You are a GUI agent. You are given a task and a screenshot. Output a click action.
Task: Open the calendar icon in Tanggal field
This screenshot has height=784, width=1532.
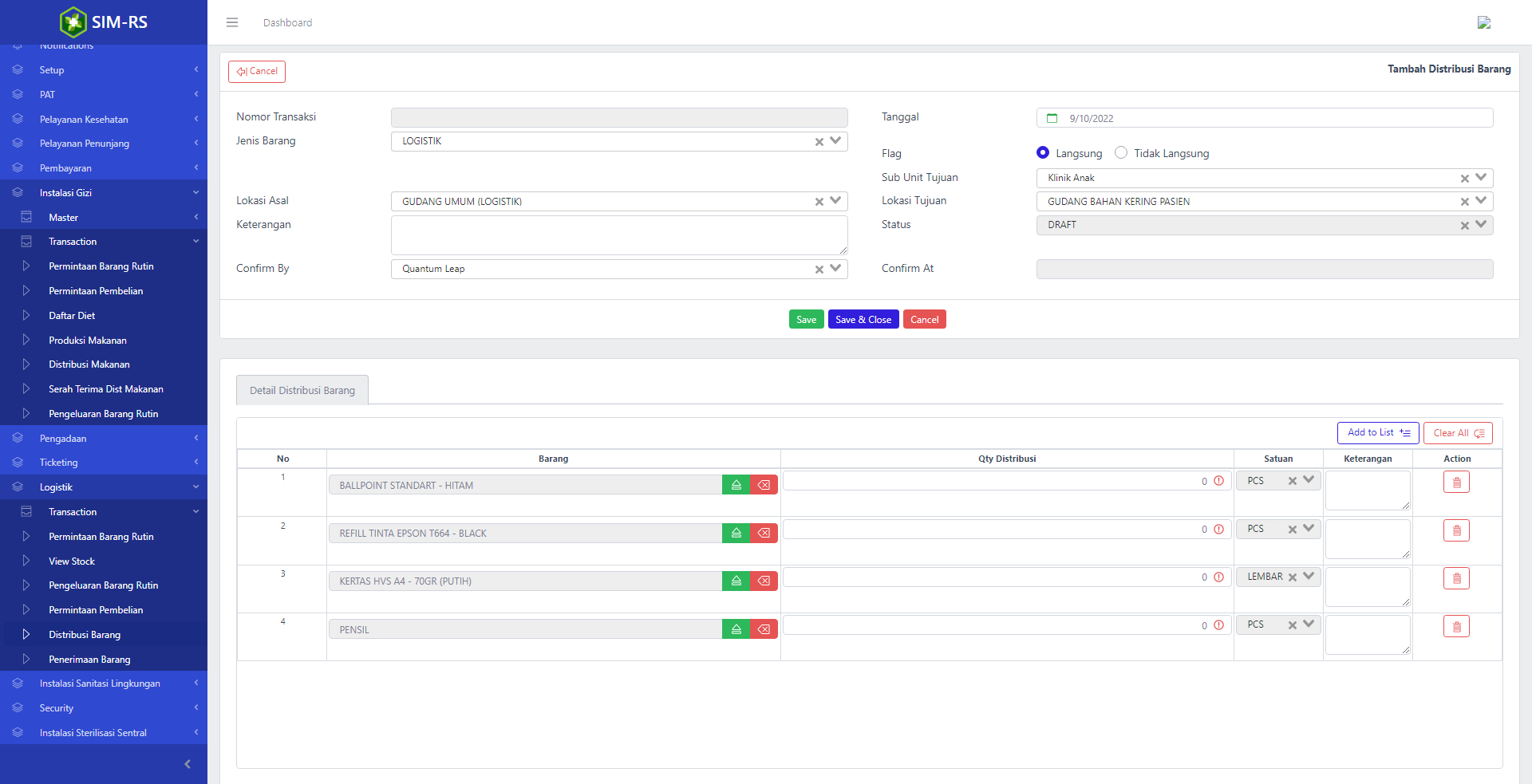[x=1052, y=118]
